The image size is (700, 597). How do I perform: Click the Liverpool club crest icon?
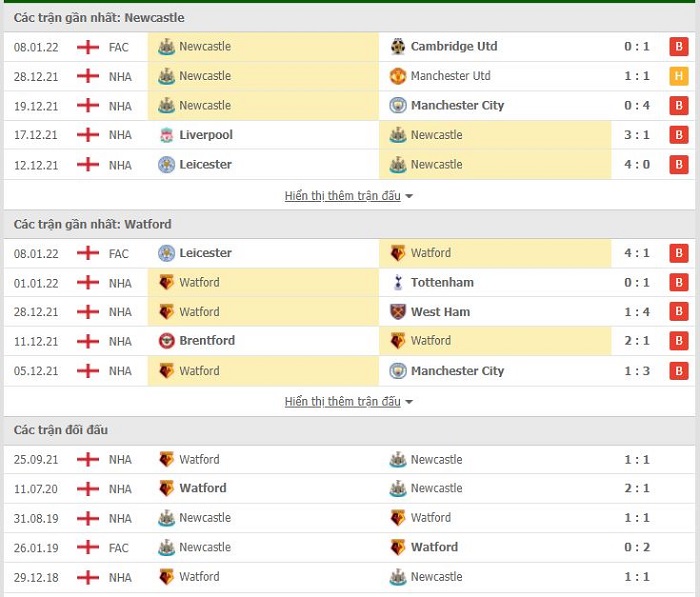tap(166, 135)
